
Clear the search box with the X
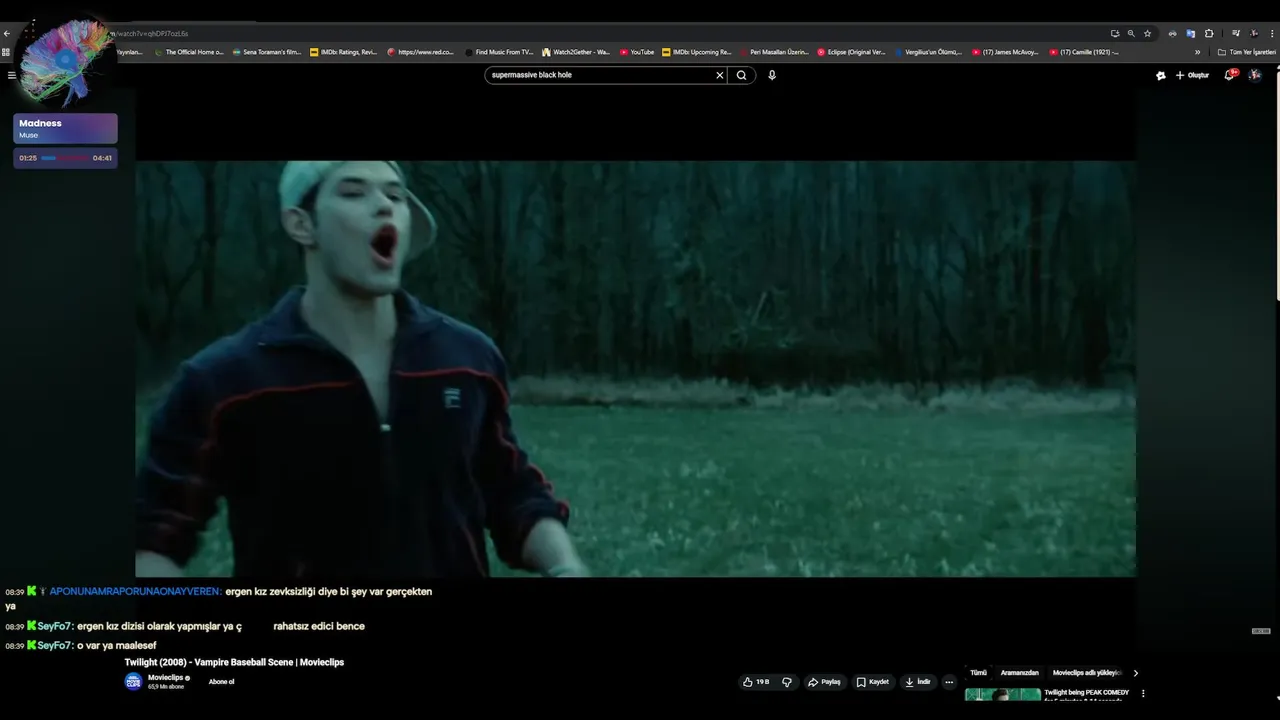pos(719,75)
